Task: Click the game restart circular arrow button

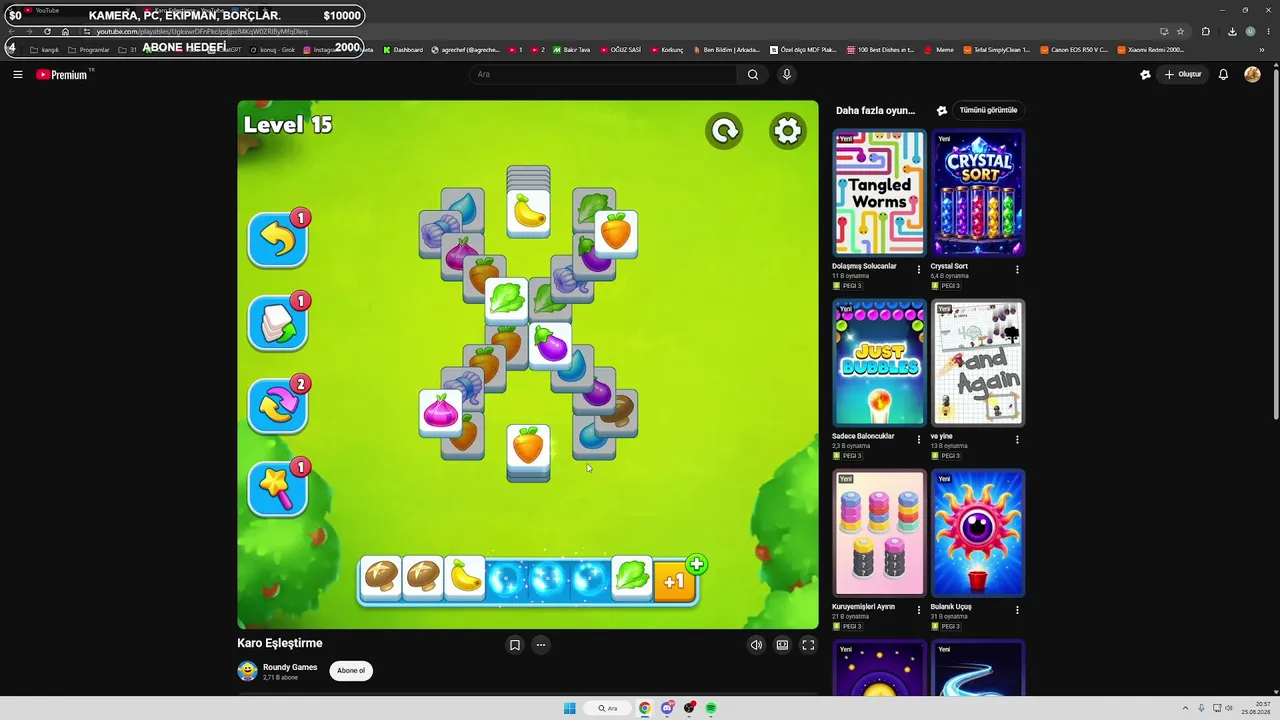Action: (724, 131)
